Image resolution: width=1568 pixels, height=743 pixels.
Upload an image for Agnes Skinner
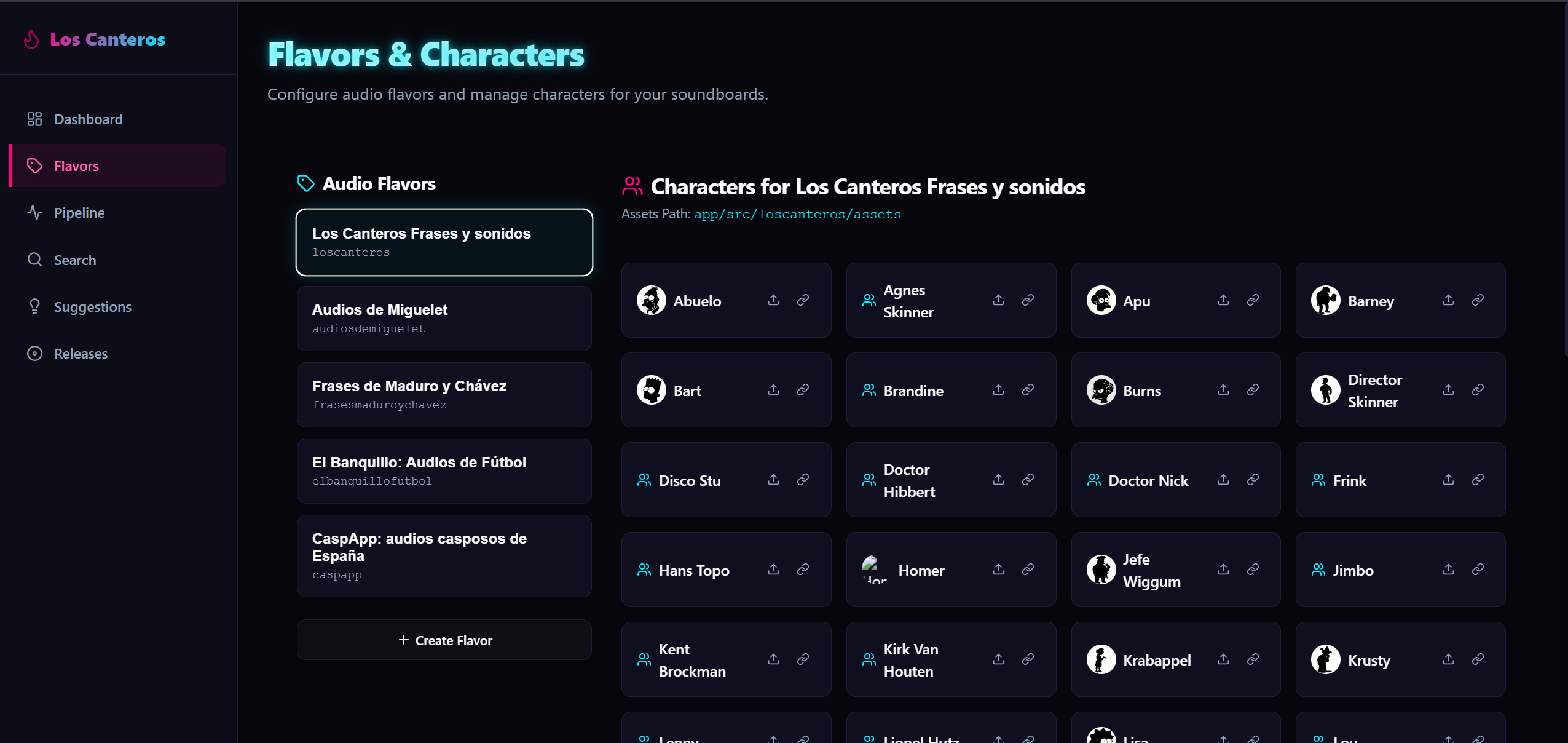click(998, 300)
